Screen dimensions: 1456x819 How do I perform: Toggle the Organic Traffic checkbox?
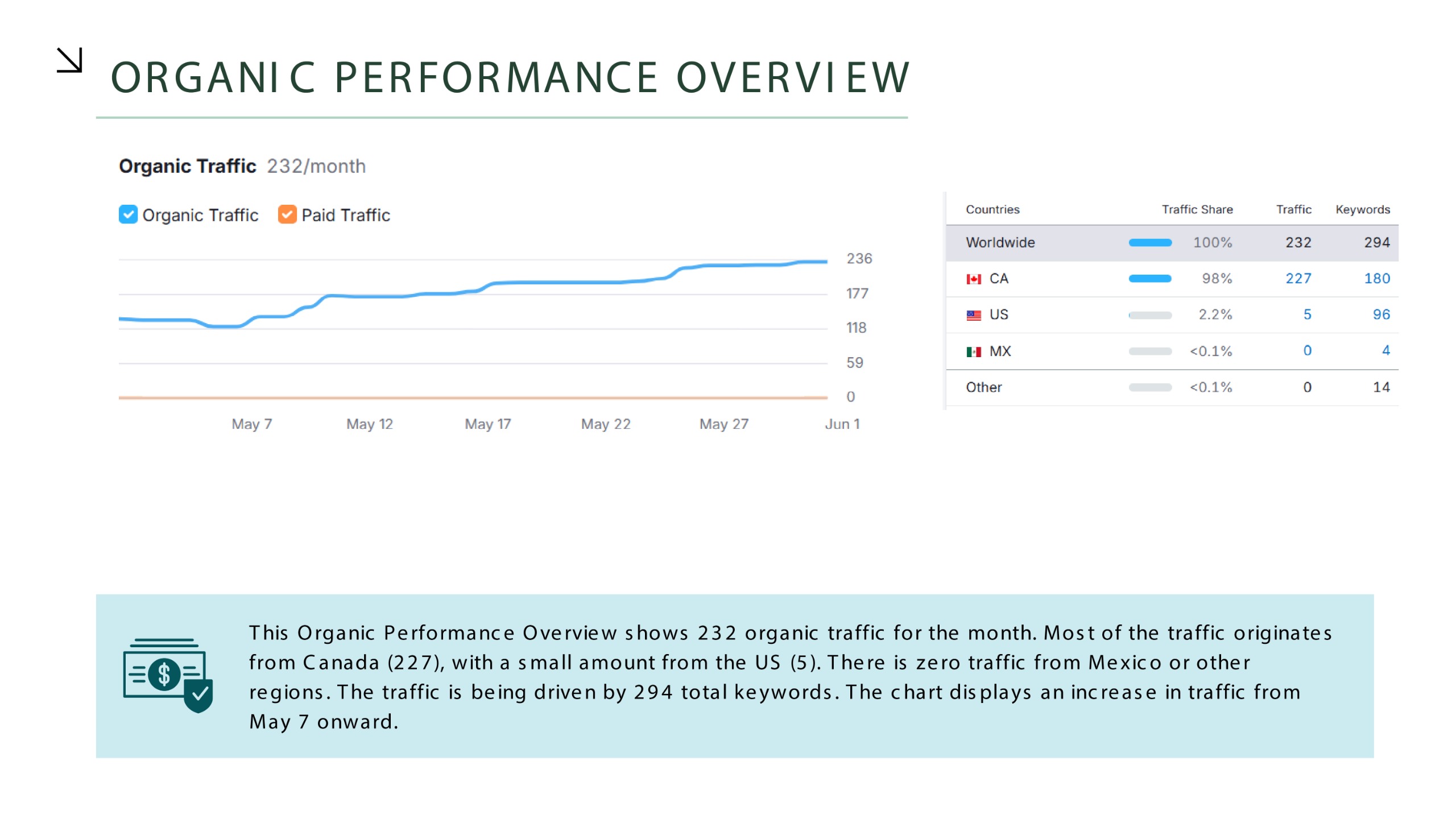coord(128,214)
